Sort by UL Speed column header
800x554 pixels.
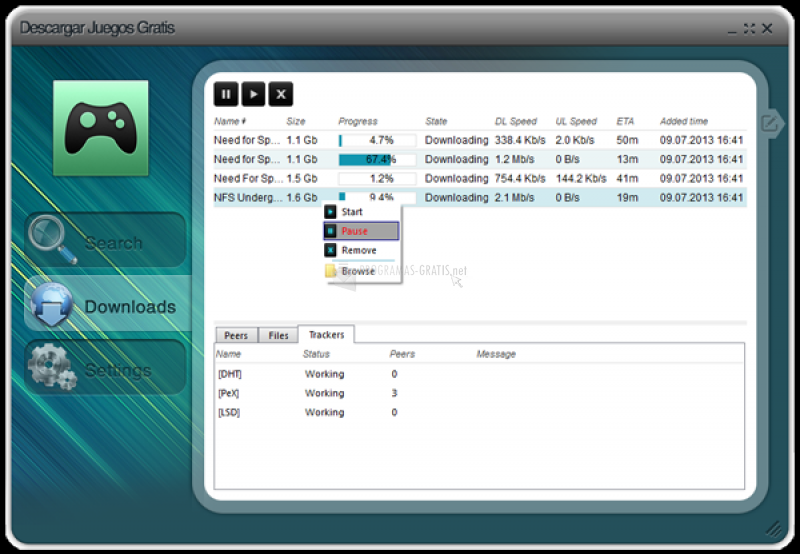click(x=576, y=121)
